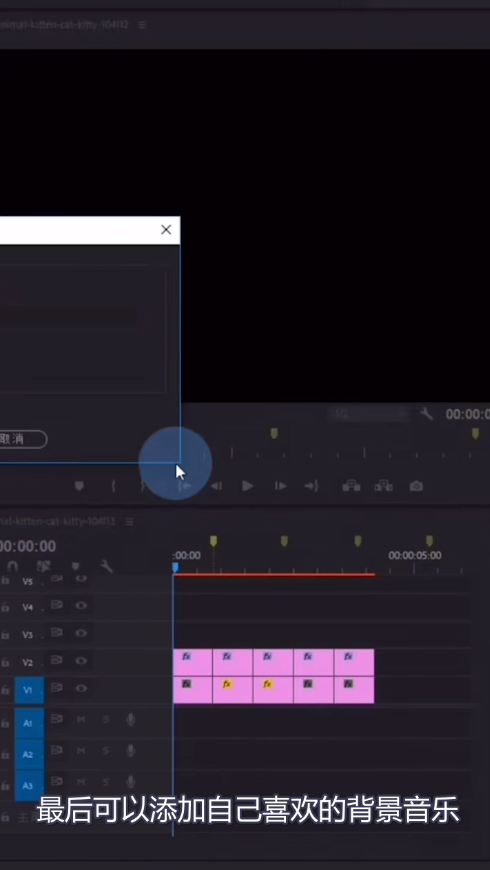
Task: Toggle sync lock on V4 track
Action: coord(57,605)
